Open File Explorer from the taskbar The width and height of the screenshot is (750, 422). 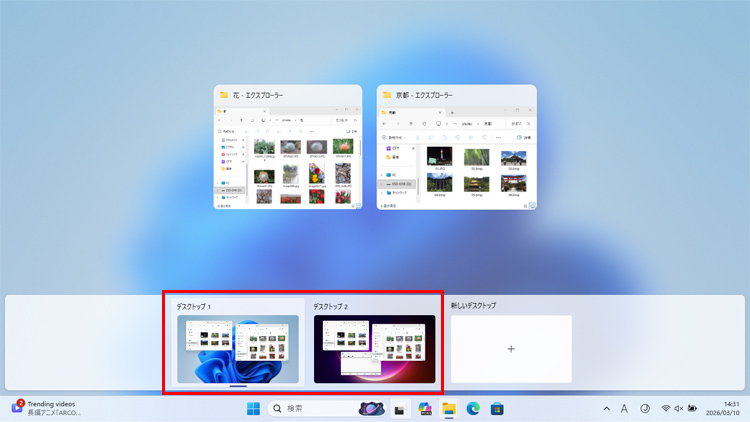point(449,409)
